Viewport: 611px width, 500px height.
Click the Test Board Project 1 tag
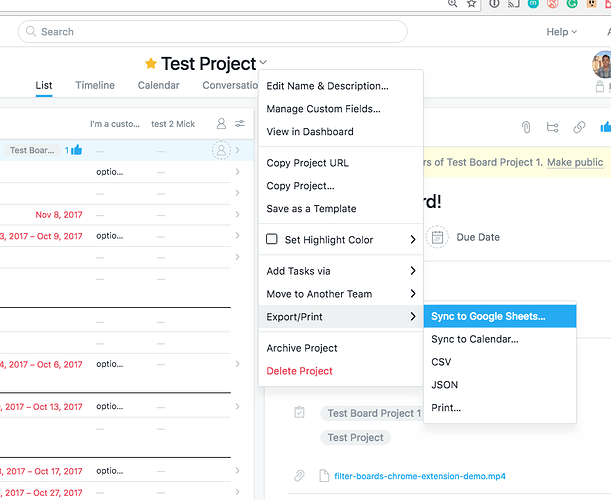click(x=372, y=413)
